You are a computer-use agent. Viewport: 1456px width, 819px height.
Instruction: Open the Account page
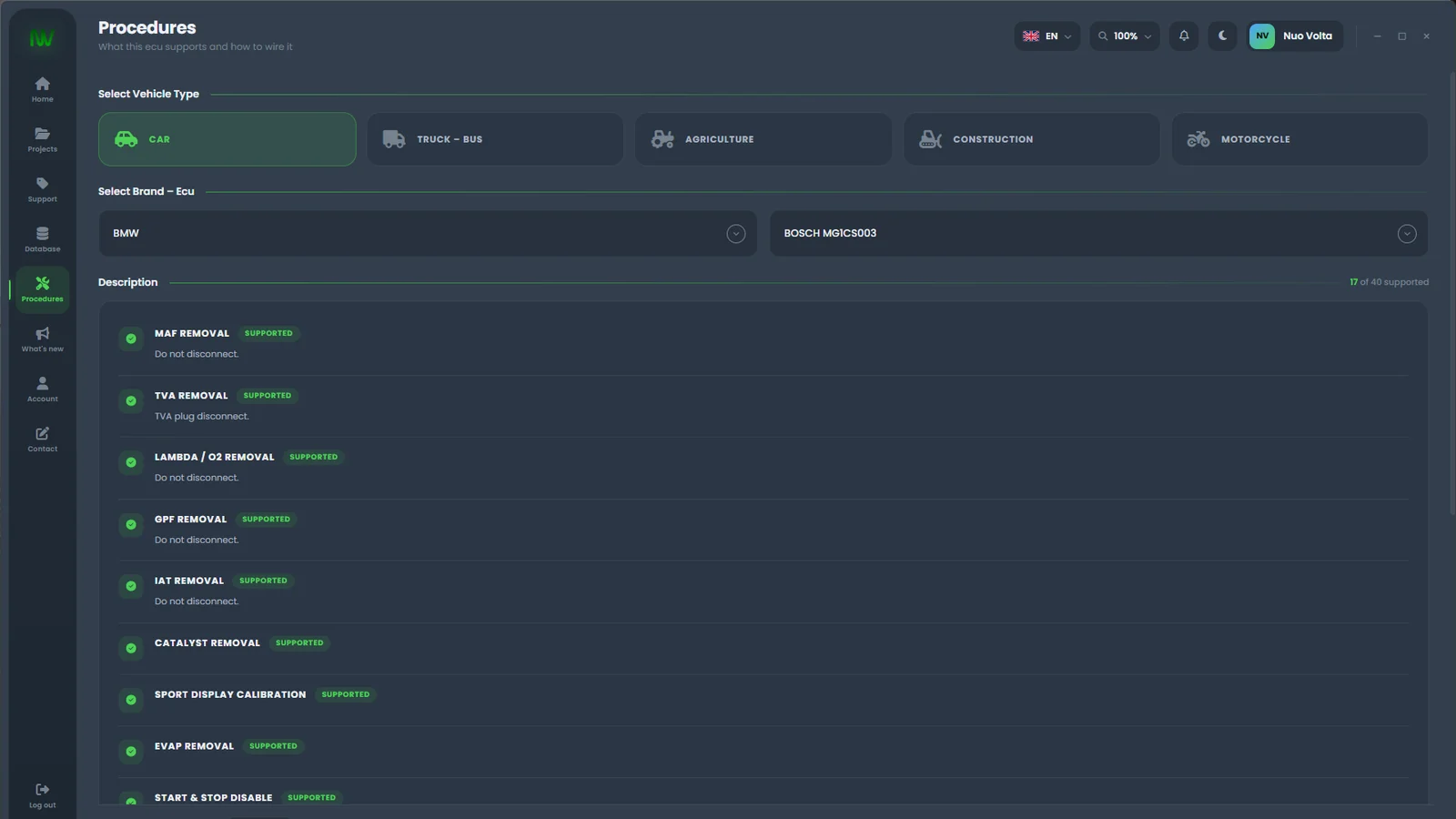click(42, 389)
